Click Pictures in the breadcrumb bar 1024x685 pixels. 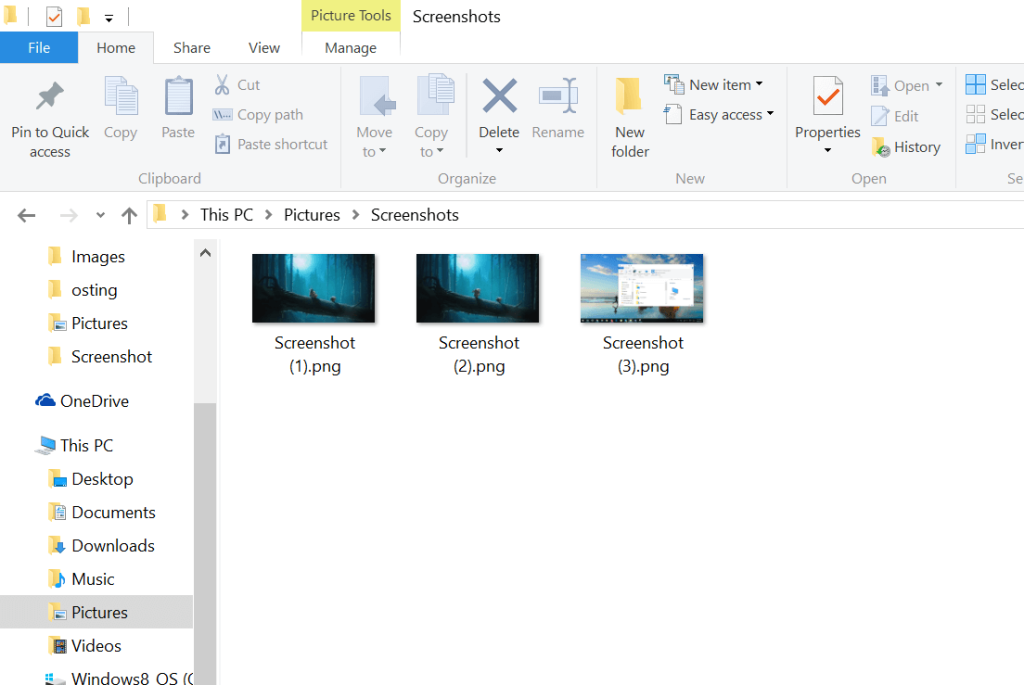click(311, 214)
